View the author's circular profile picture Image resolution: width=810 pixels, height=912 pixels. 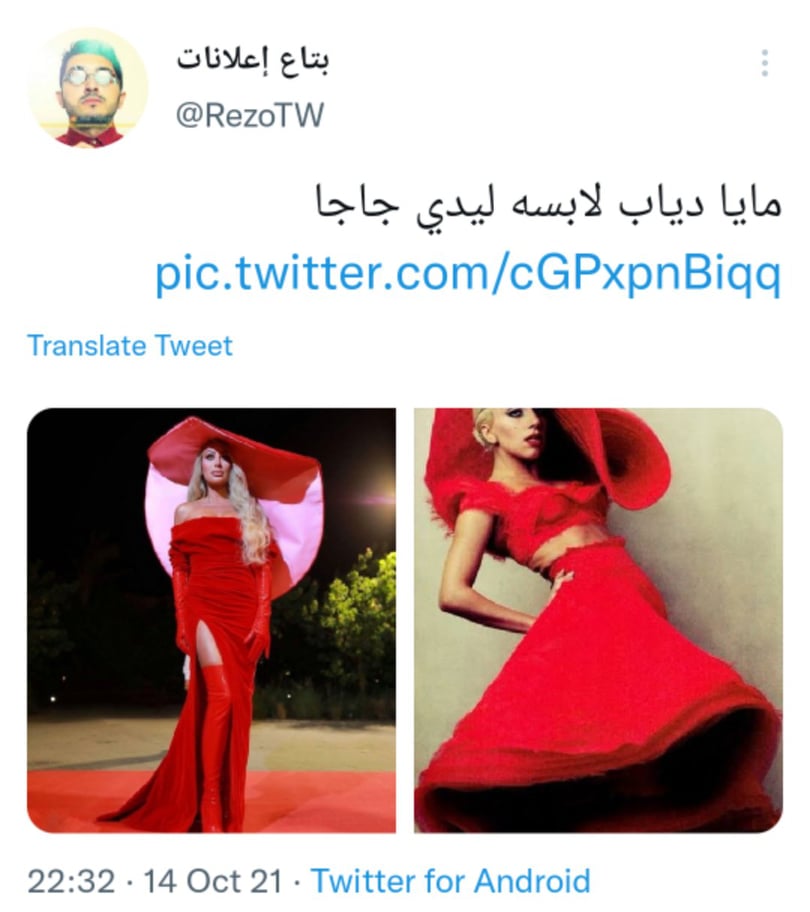click(90, 87)
